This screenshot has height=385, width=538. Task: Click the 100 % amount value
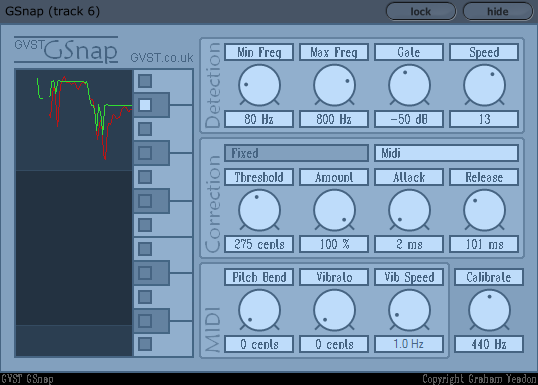point(334,244)
